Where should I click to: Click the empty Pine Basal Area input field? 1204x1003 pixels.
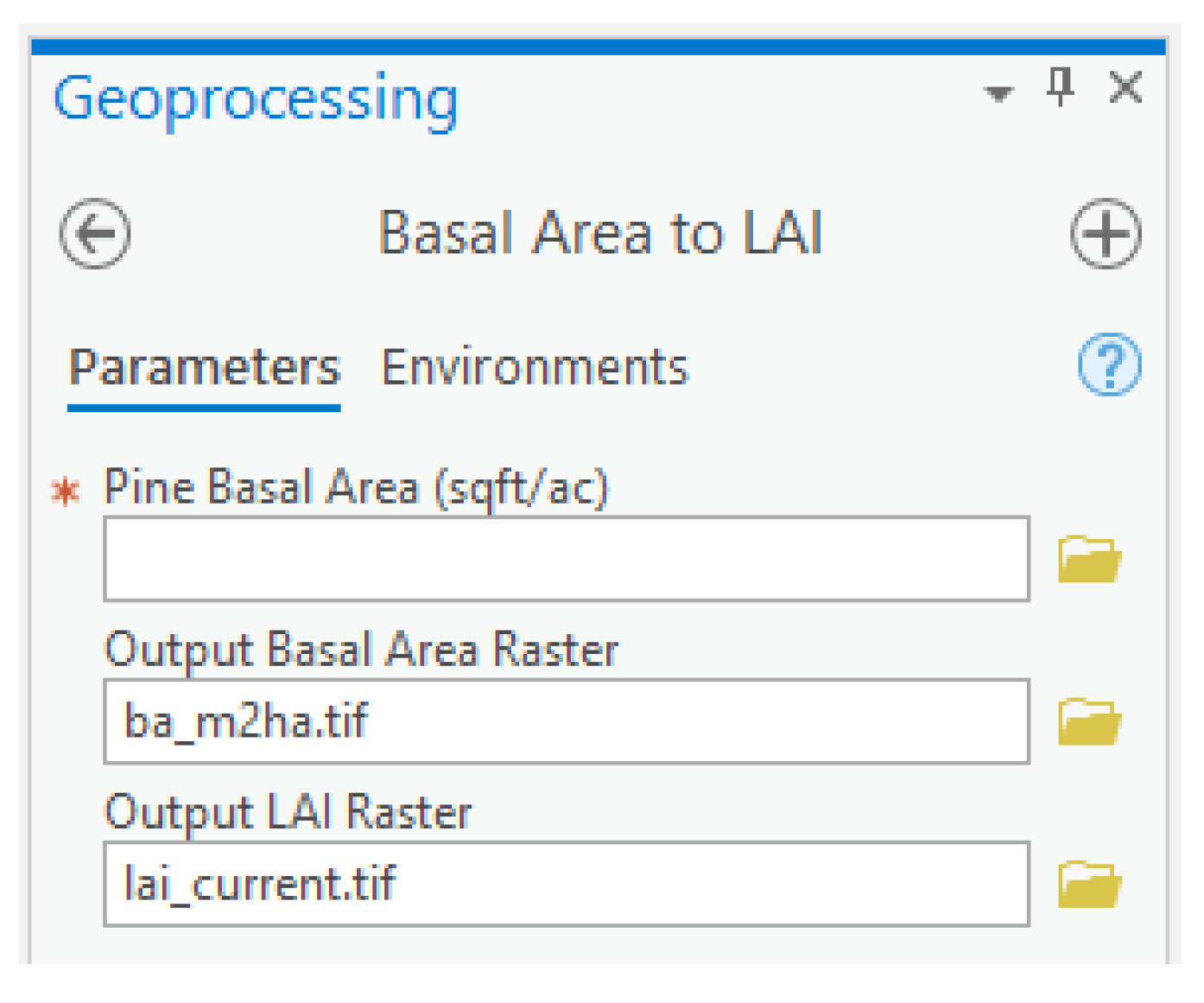(x=566, y=559)
